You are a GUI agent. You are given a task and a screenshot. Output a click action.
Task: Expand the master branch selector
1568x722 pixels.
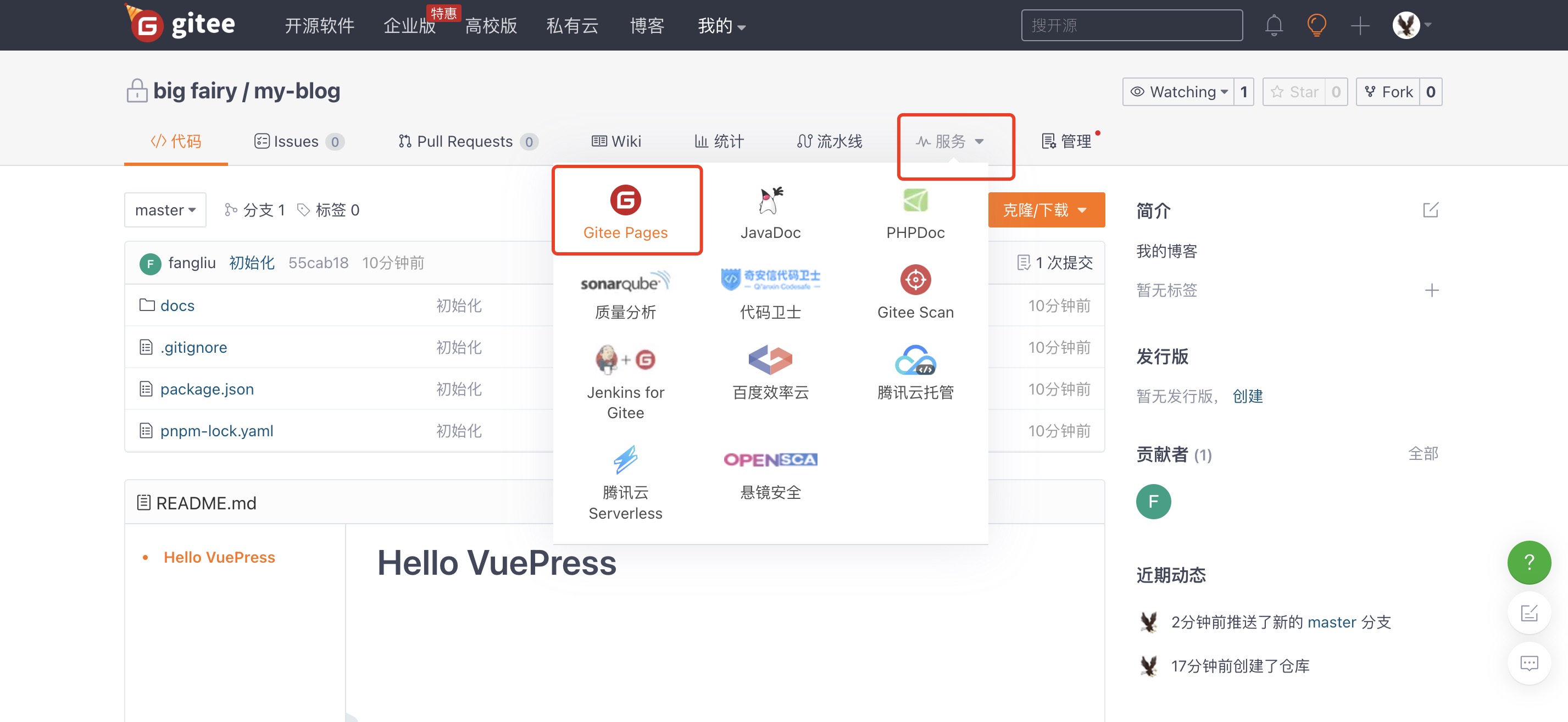coord(165,210)
